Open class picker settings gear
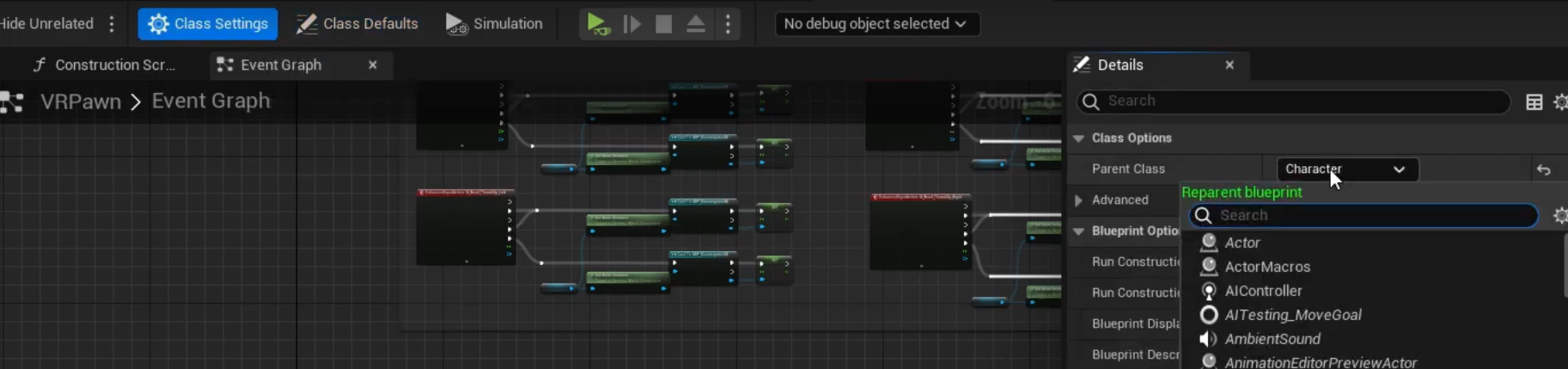The width and height of the screenshot is (1568, 369). (x=1560, y=215)
